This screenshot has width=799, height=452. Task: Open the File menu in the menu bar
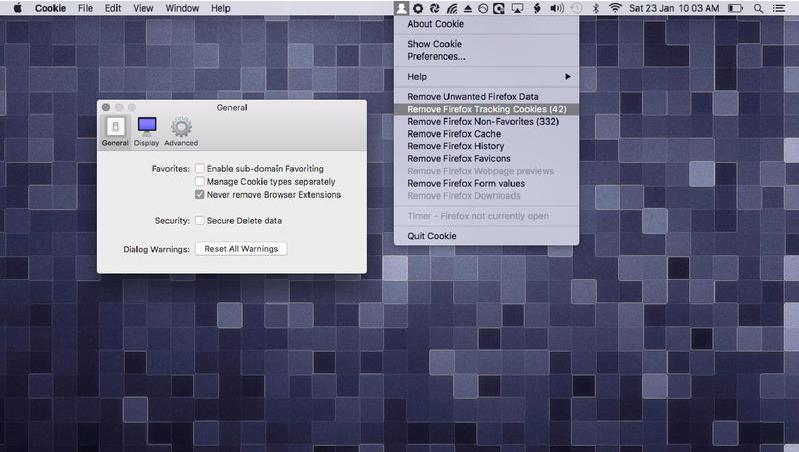[86, 8]
